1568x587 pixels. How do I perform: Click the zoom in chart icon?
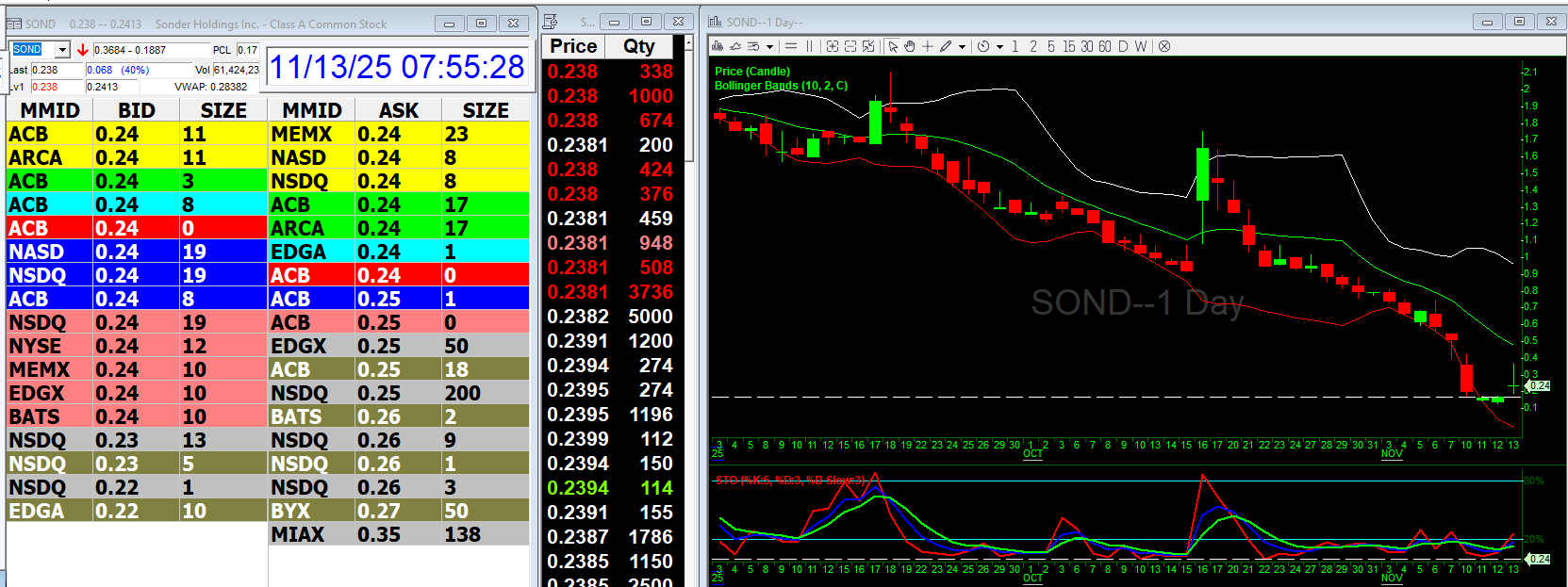tap(833, 46)
